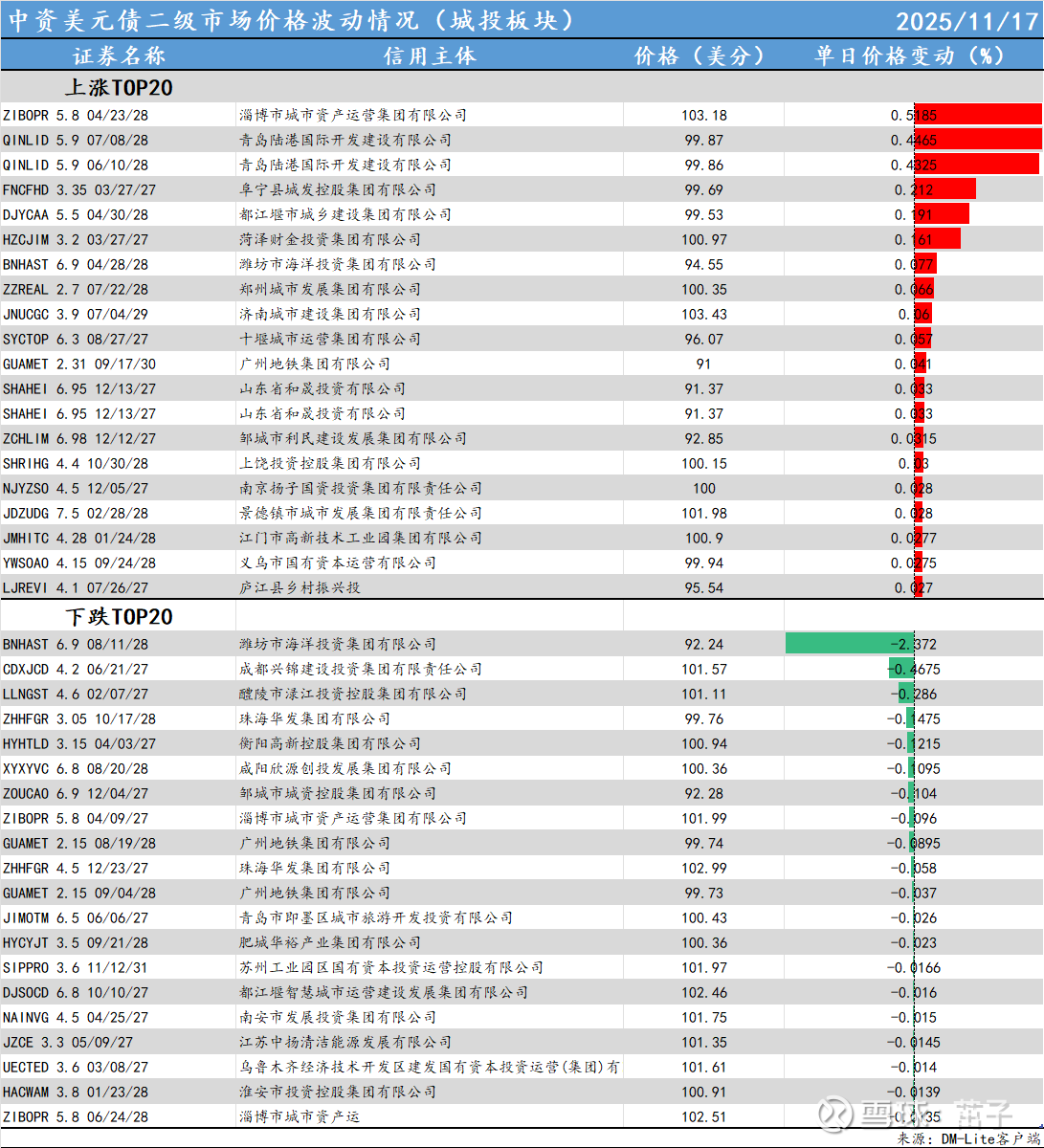
Task: Click price 103.43 for JNUCGC
Action: (x=704, y=314)
